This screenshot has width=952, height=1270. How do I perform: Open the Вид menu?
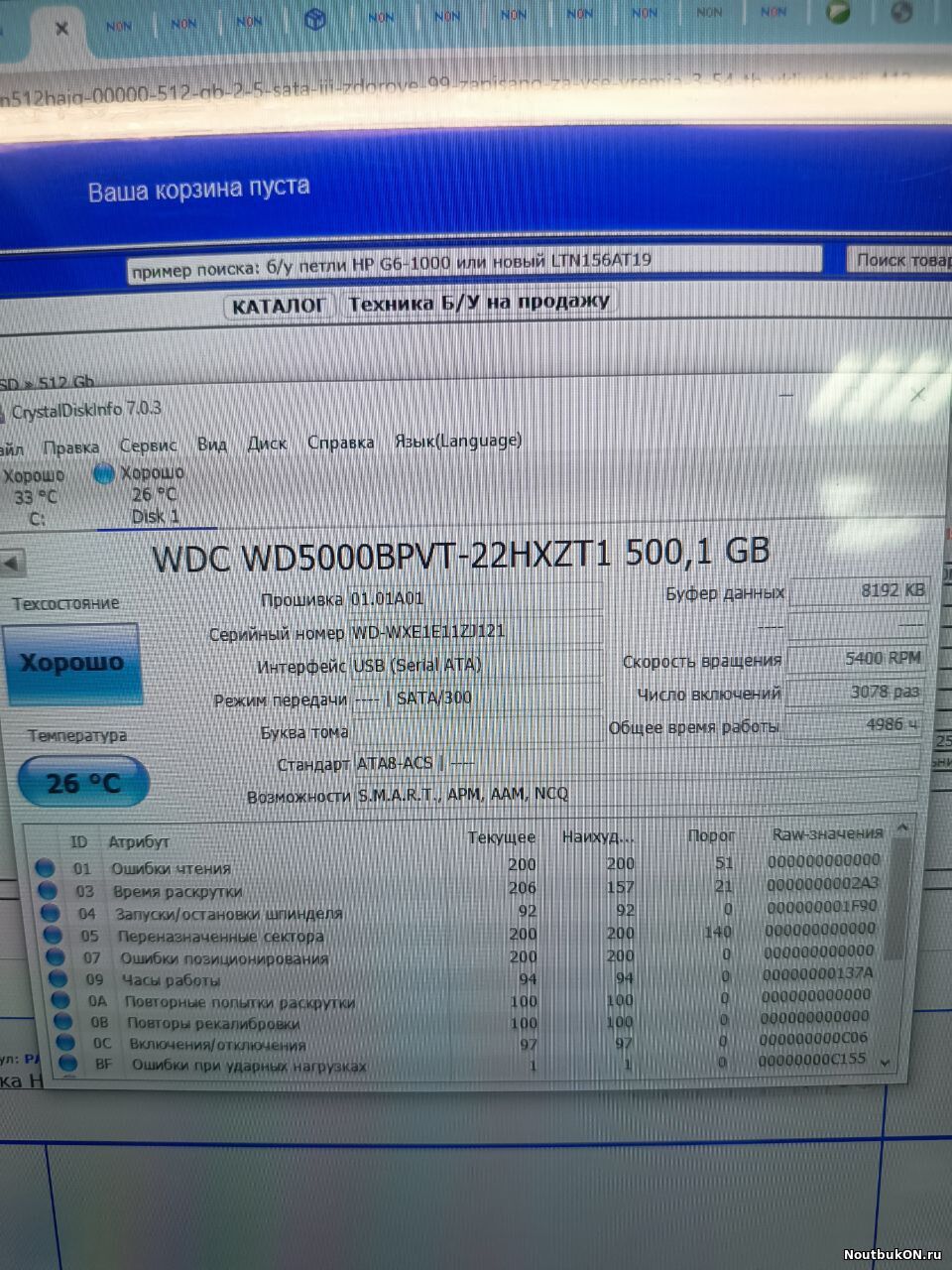(211, 444)
